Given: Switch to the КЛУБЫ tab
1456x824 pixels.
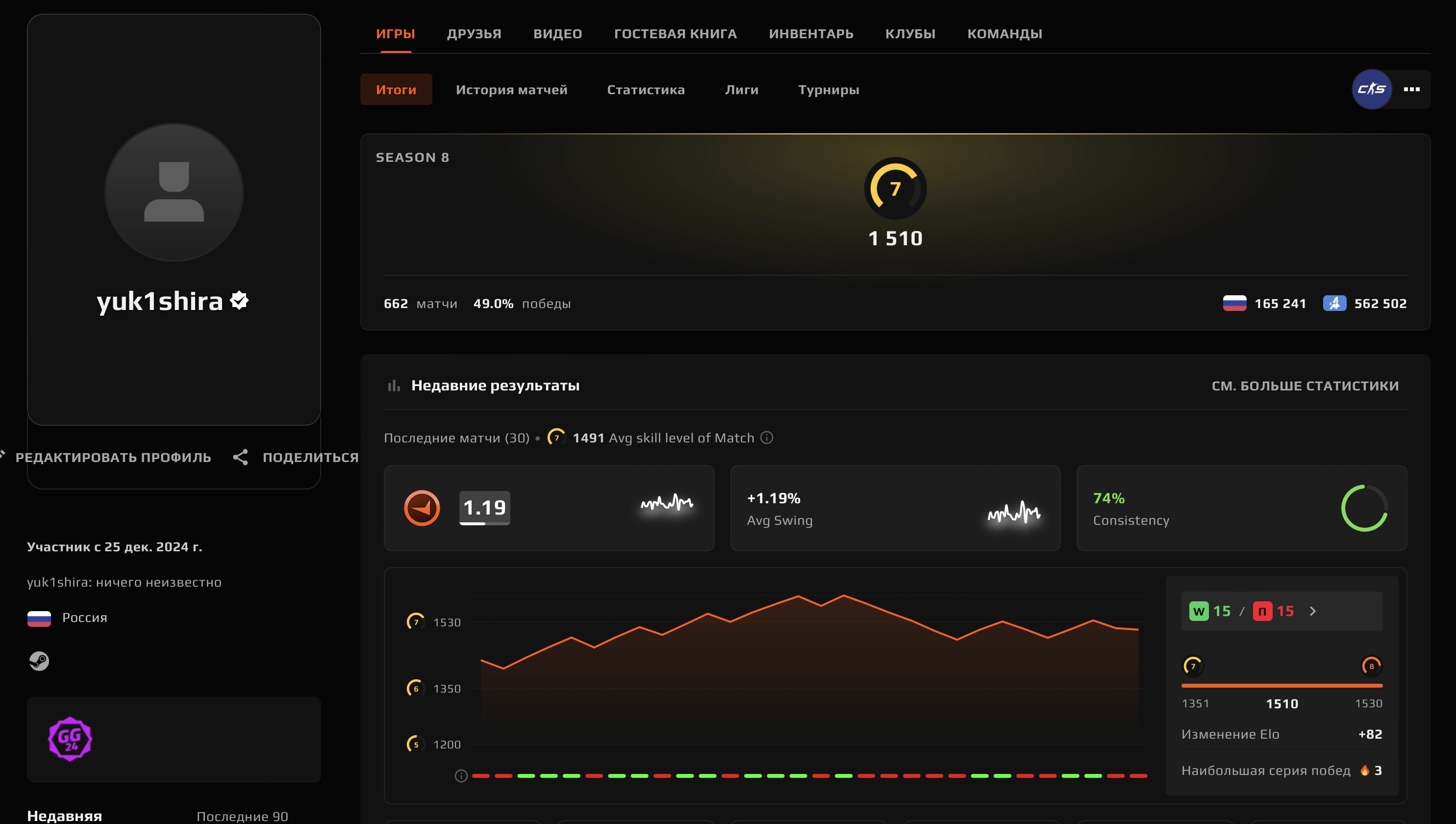Looking at the screenshot, I should coord(910,33).
